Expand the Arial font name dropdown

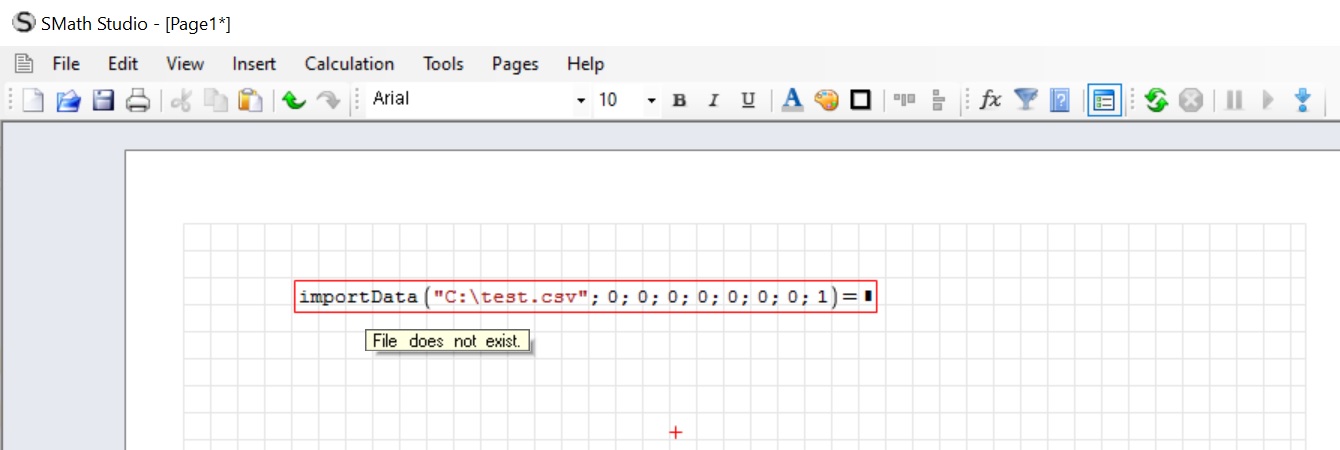coord(581,100)
